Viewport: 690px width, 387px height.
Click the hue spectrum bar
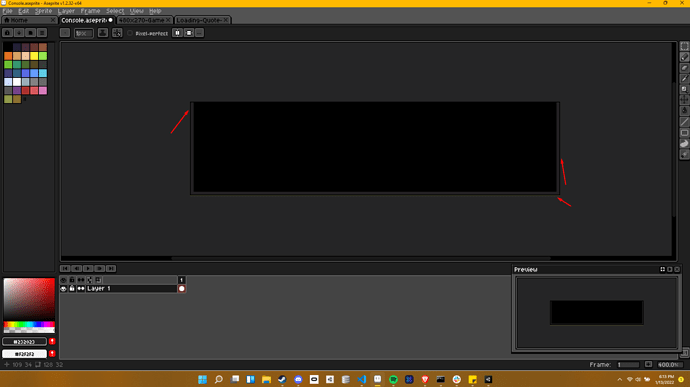pos(29,324)
